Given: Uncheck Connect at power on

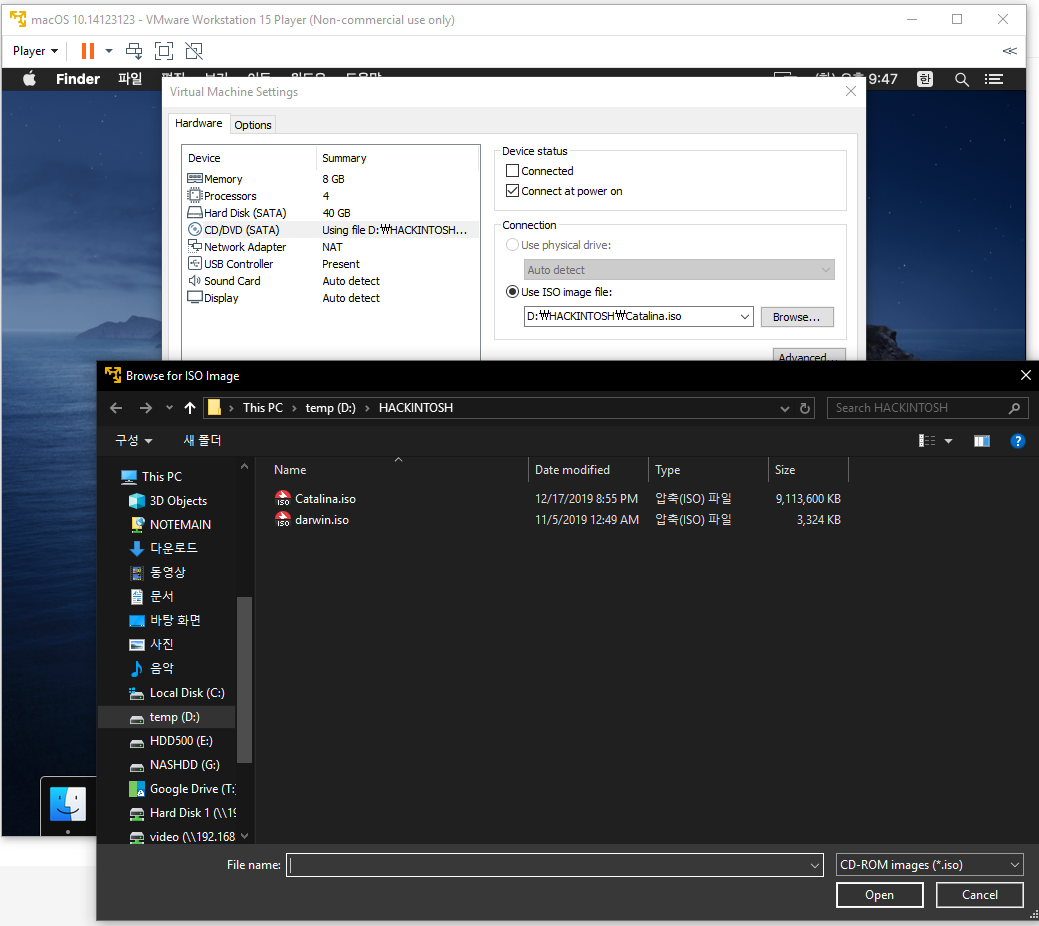Looking at the screenshot, I should click(512, 191).
